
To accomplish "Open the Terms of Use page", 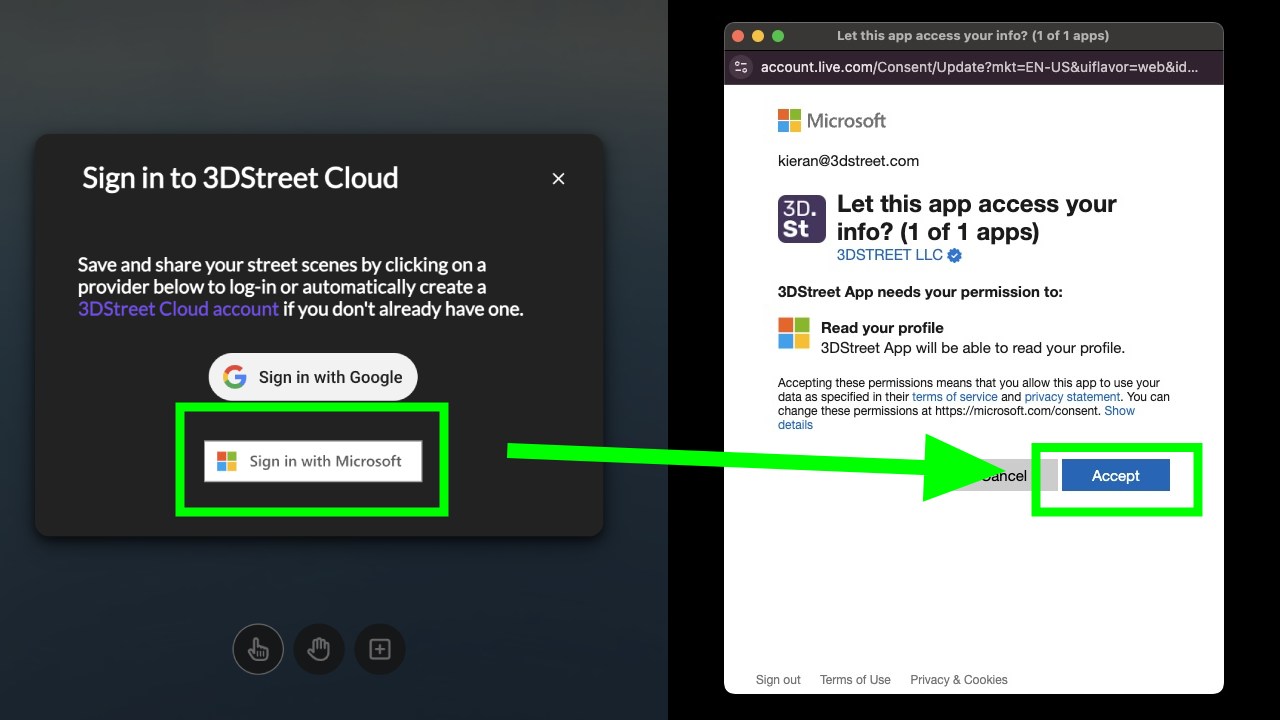I will (x=855, y=679).
